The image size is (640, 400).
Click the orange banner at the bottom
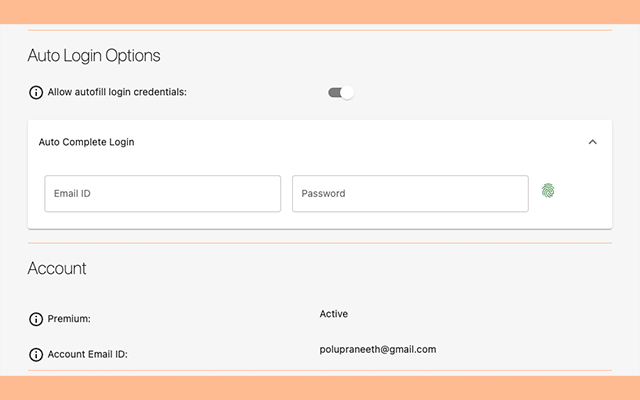pos(320,388)
